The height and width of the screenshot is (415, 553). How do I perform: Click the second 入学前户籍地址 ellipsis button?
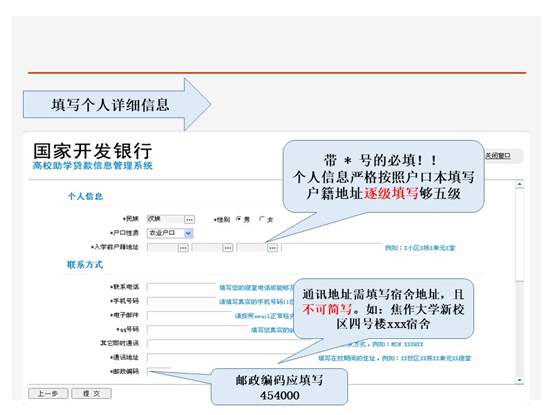pos(228,248)
